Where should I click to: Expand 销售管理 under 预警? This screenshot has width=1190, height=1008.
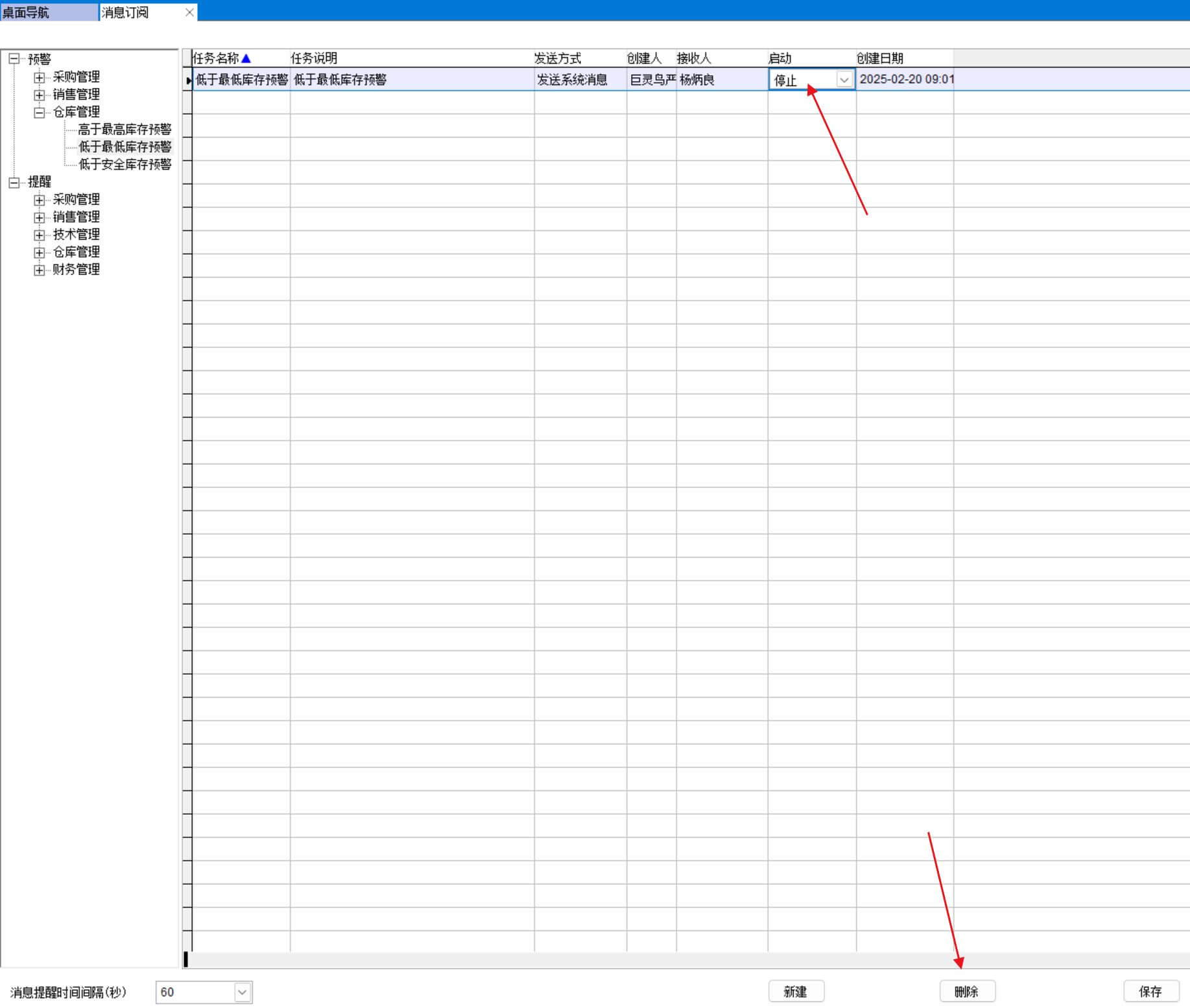coord(40,95)
